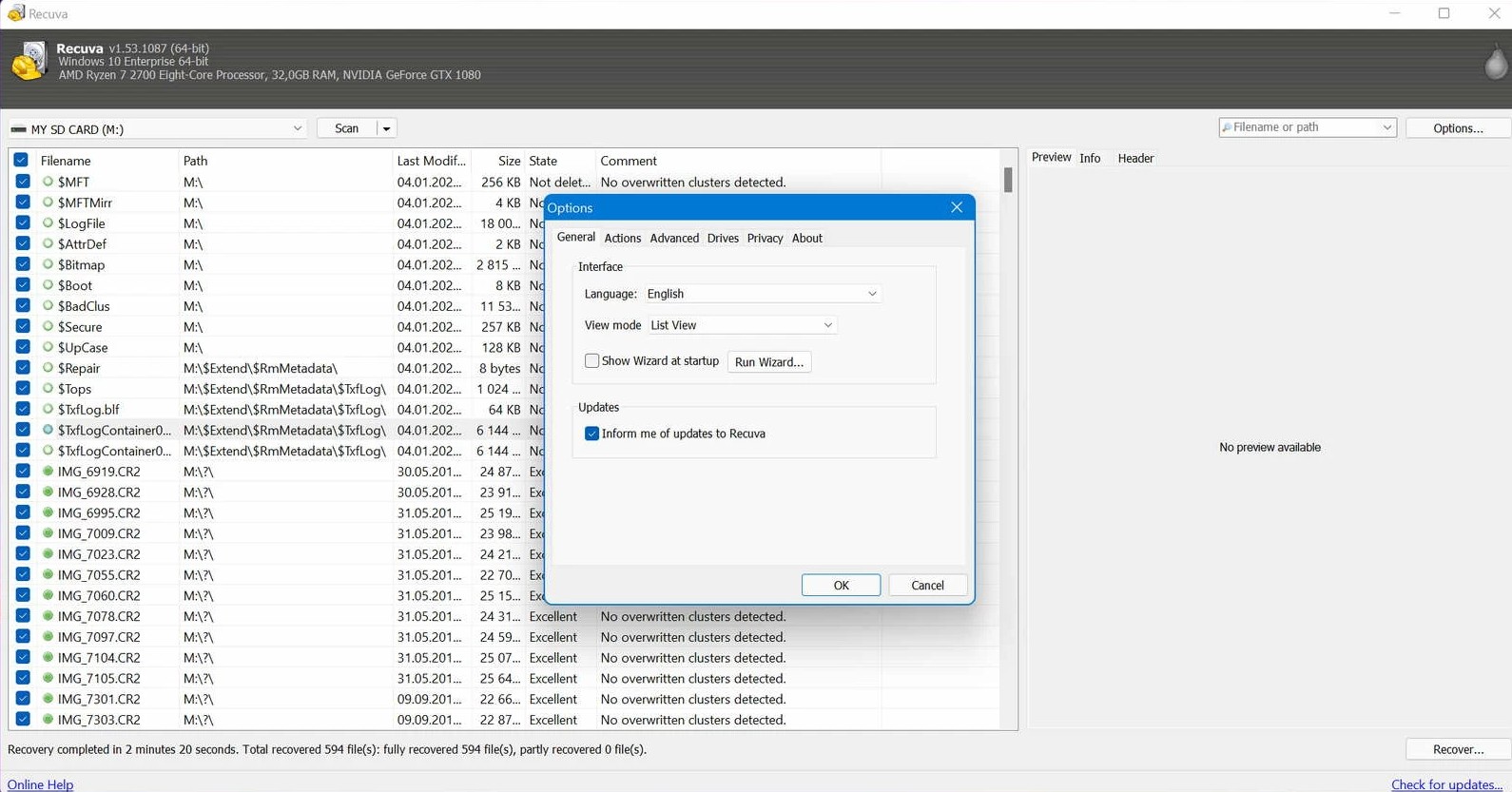Select the General tab in Options
Screen dimensions: 1512x792
575,237
